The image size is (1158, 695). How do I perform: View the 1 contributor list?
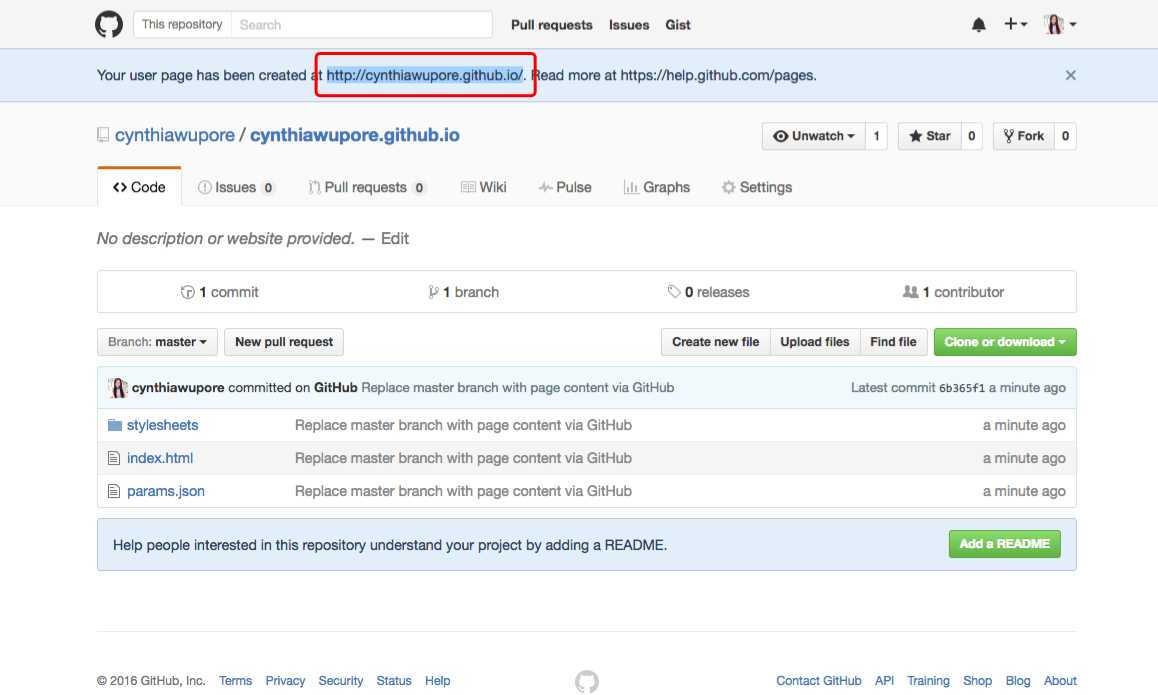(x=953, y=292)
